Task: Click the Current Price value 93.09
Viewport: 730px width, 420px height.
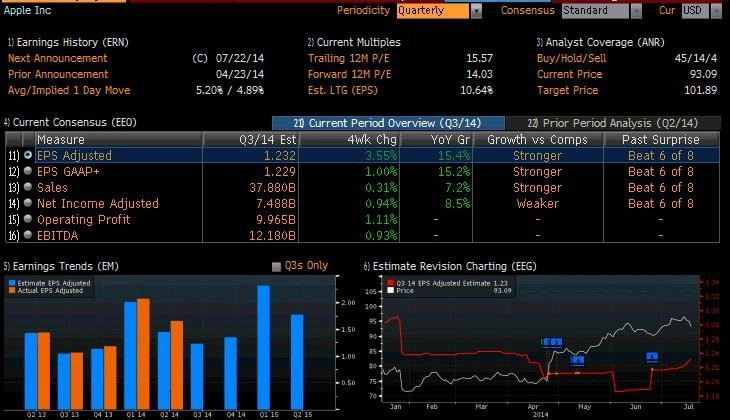Action: (x=703, y=75)
